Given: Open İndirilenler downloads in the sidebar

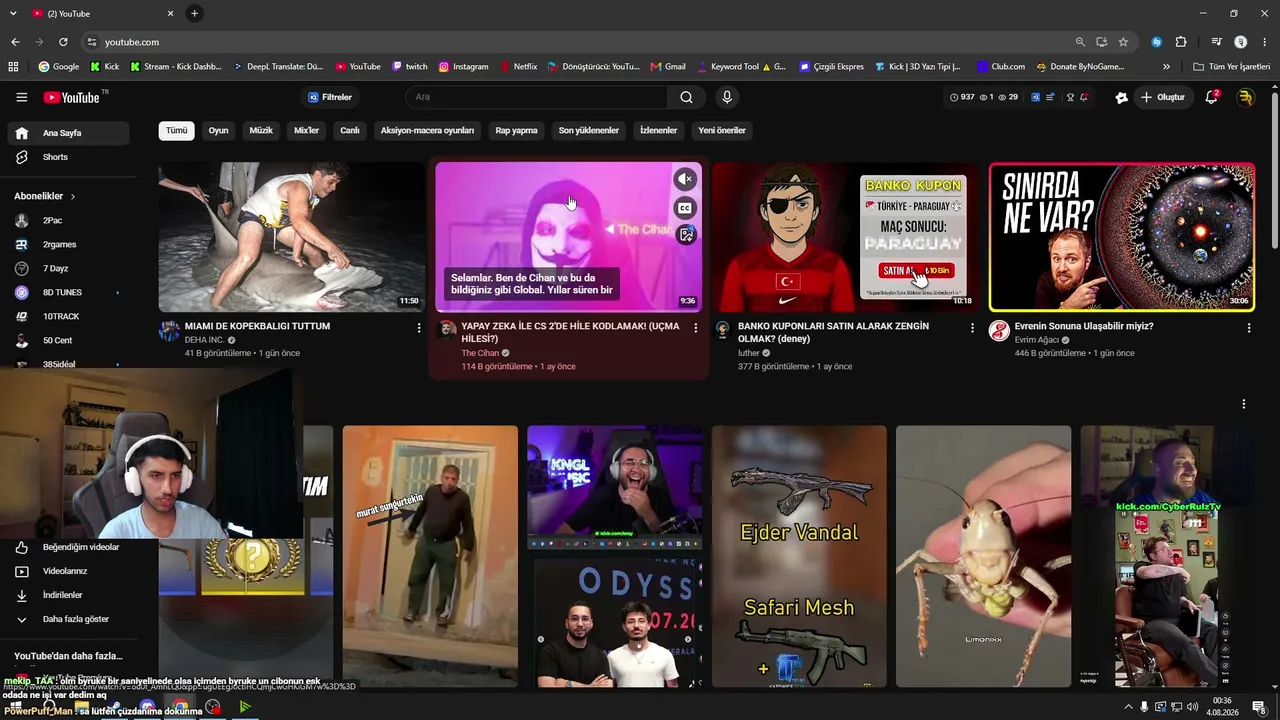Looking at the screenshot, I should [x=68, y=595].
